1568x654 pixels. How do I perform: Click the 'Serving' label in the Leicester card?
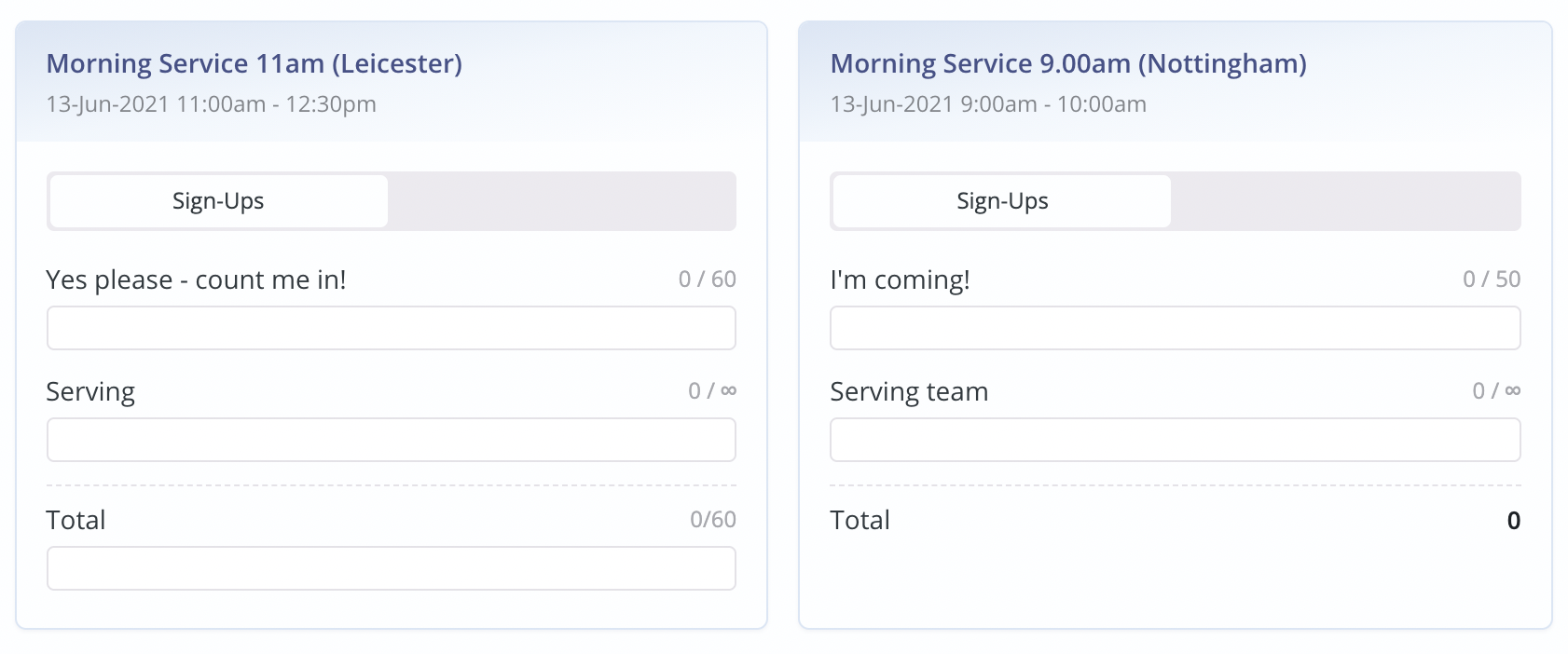pos(90,391)
